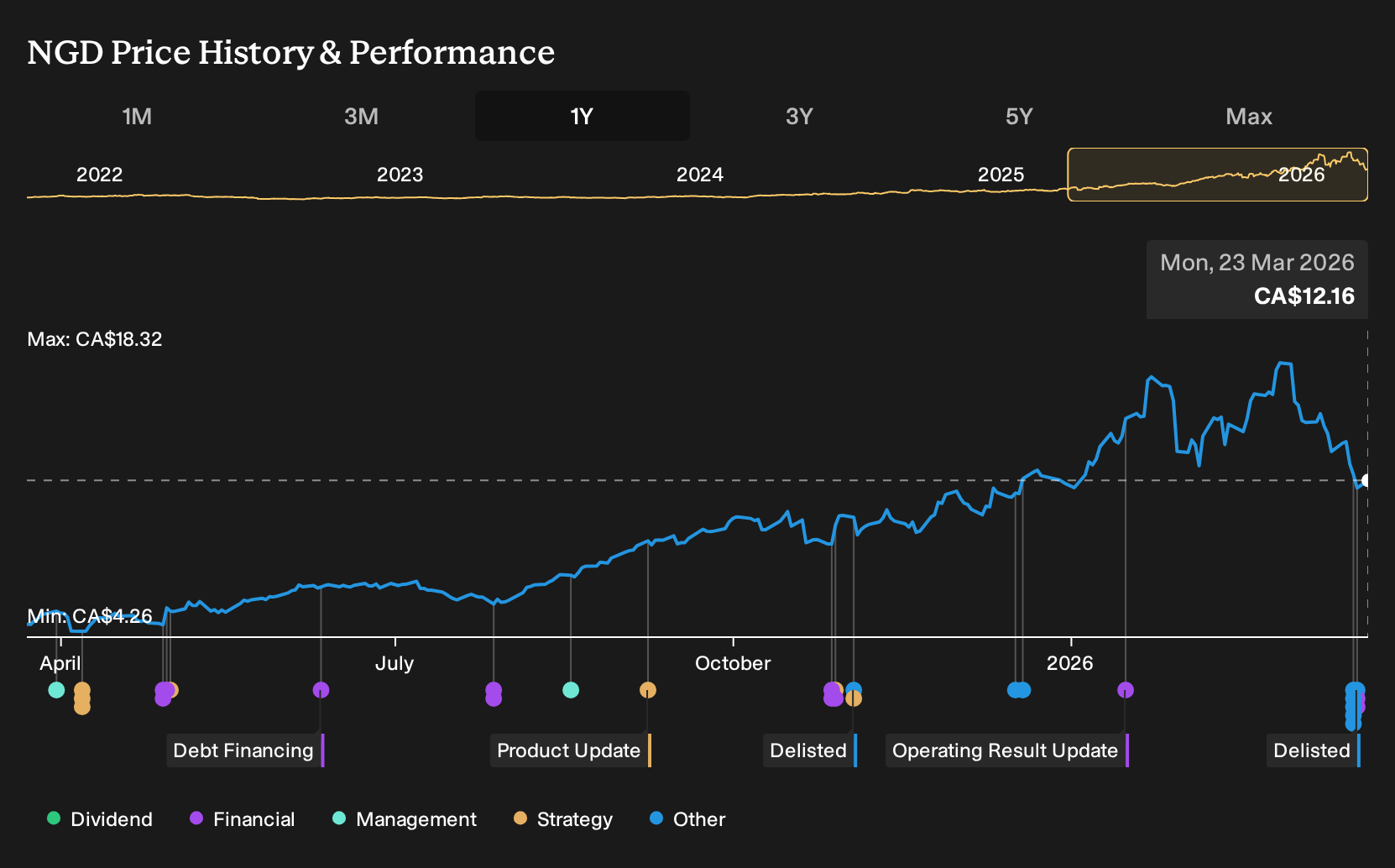Toggle the Other events legend item

click(687, 819)
